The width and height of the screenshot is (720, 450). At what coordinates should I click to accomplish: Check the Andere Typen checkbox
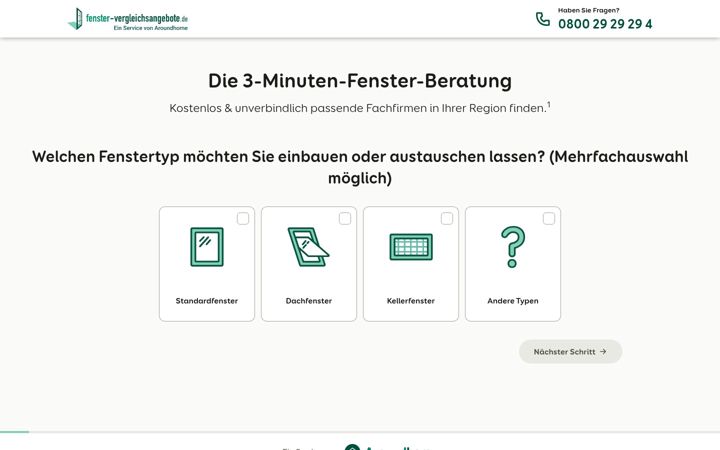pos(549,219)
